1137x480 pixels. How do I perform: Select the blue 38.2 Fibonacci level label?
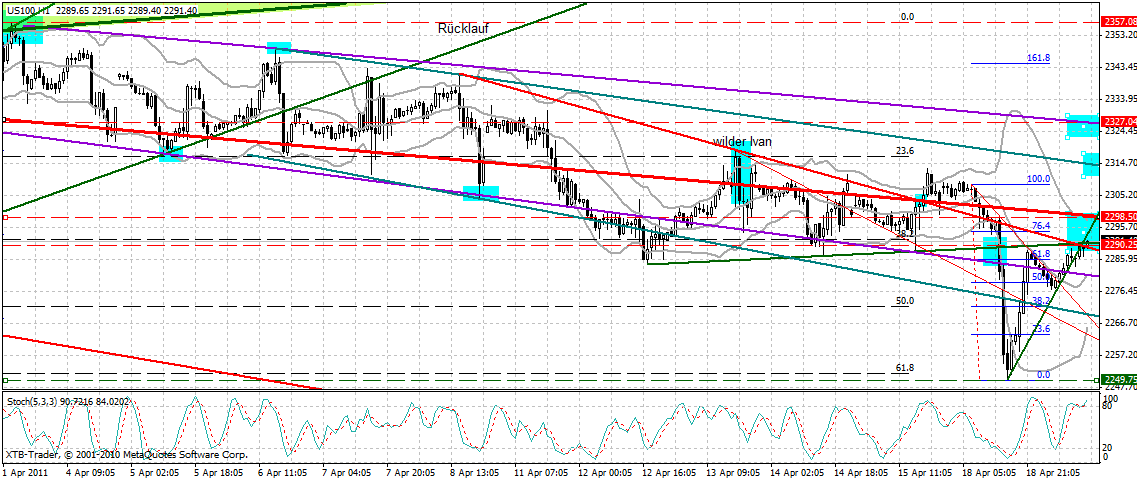[x=1041, y=300]
